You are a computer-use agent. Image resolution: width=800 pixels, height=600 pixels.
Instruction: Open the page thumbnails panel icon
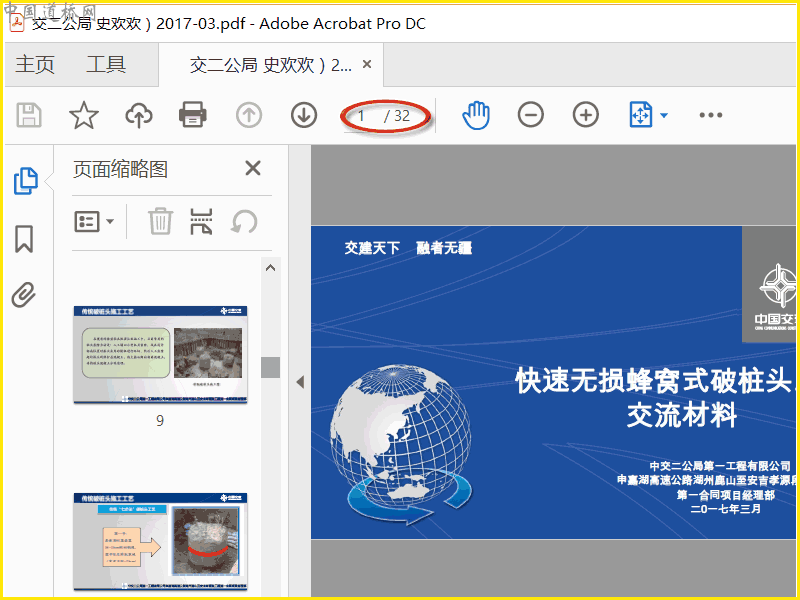26,181
